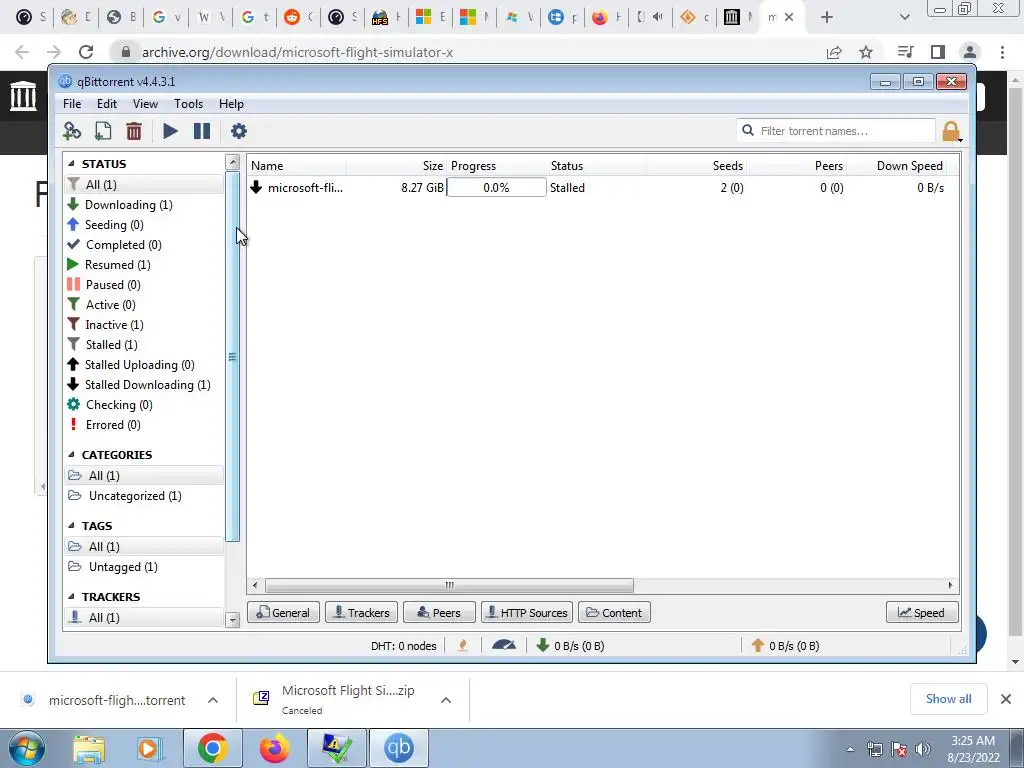
Task: Open the Help menu
Action: click(231, 104)
